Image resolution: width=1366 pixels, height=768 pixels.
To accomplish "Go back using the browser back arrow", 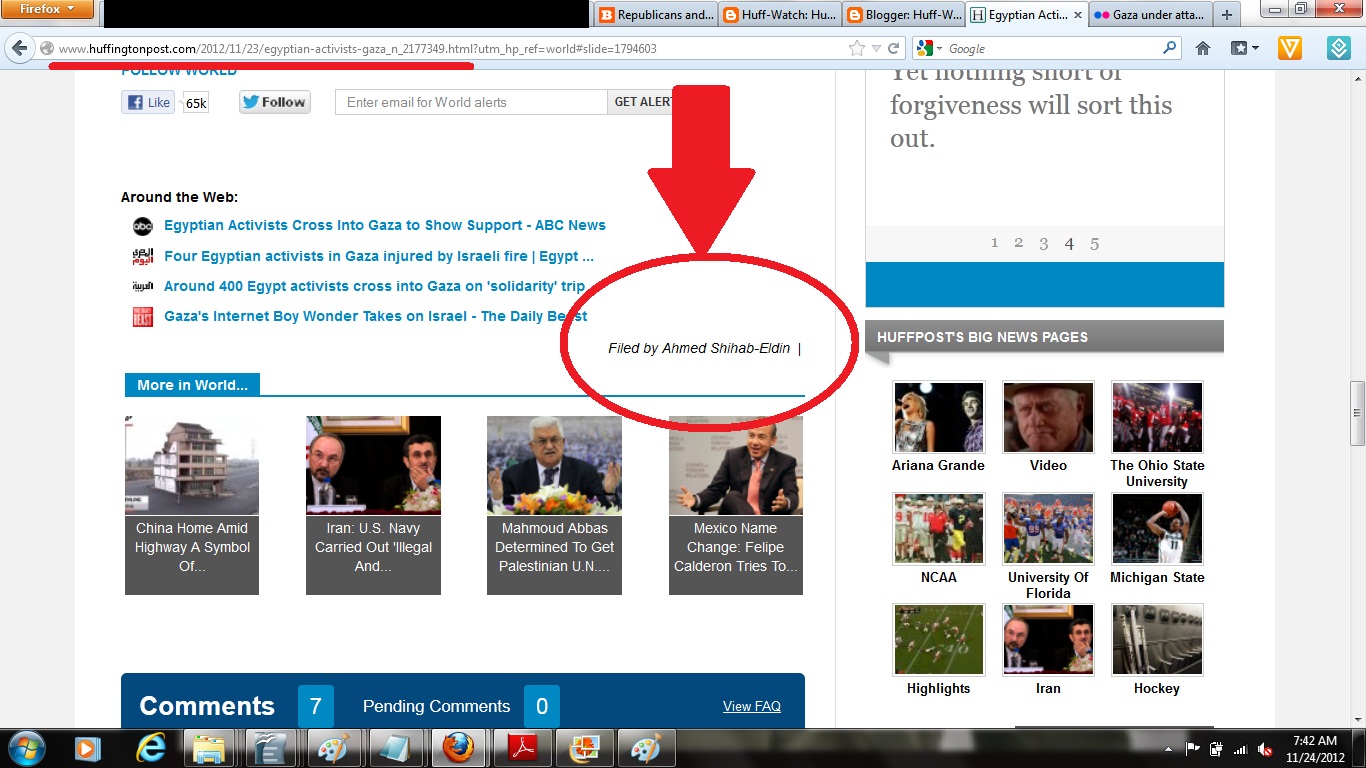I will point(19,48).
